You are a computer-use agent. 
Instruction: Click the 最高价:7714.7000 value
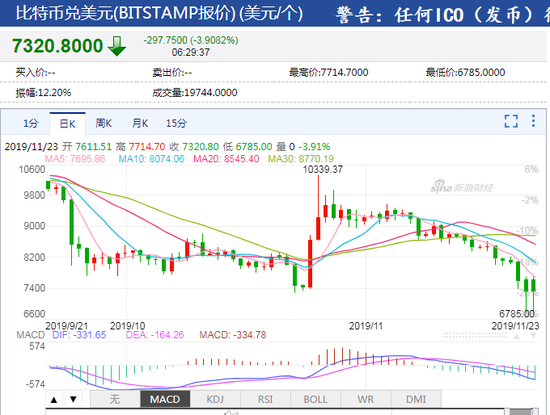point(329,73)
